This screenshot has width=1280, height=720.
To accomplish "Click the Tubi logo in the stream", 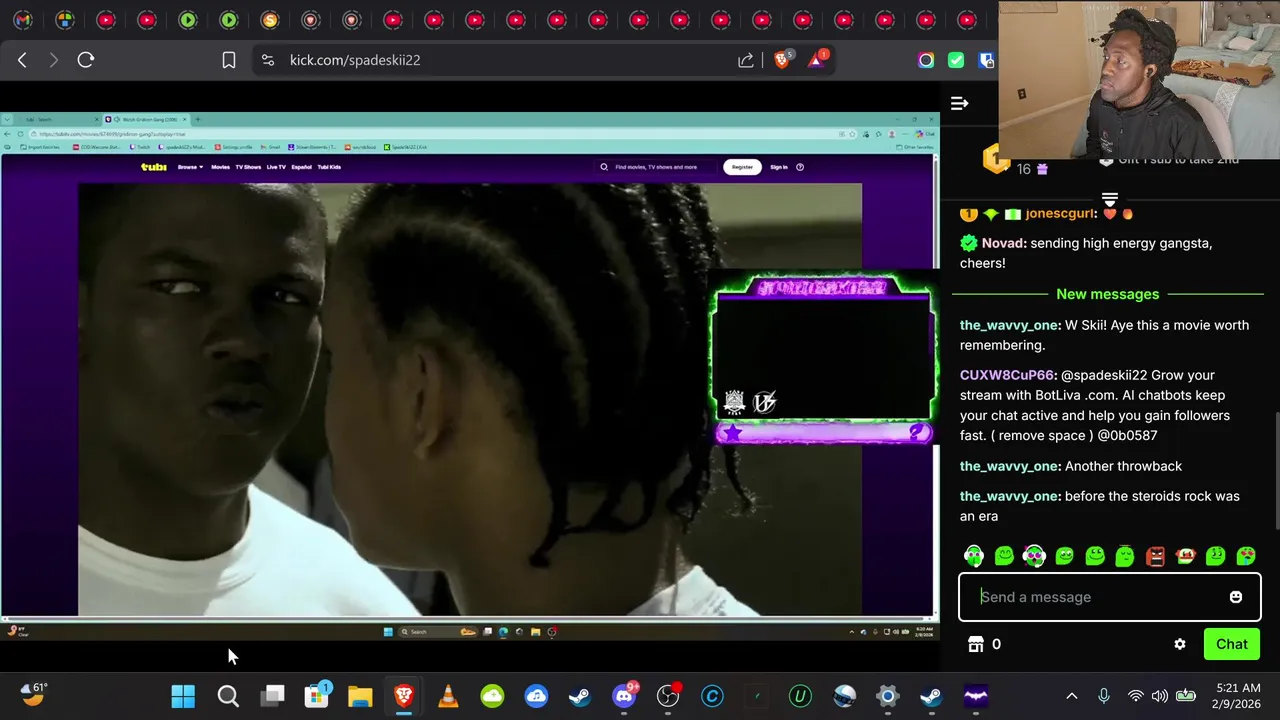I will click(154, 167).
